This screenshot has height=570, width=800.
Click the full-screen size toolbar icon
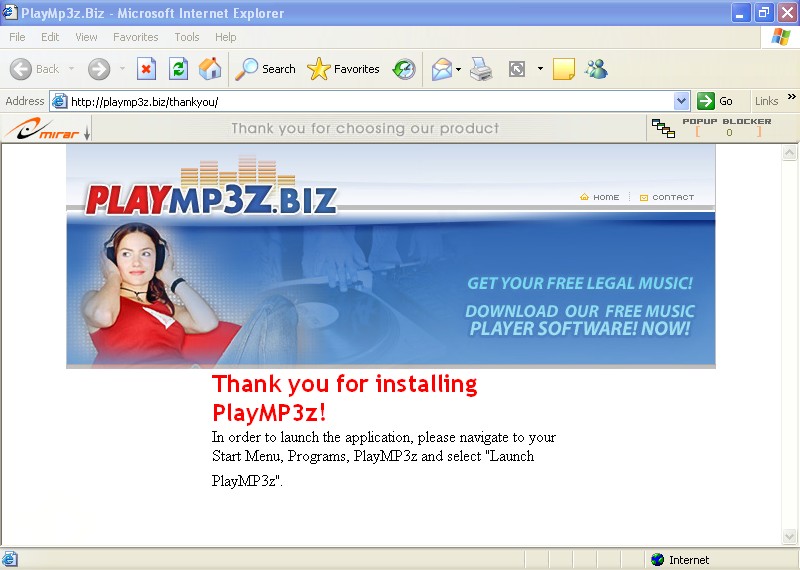tap(517, 69)
